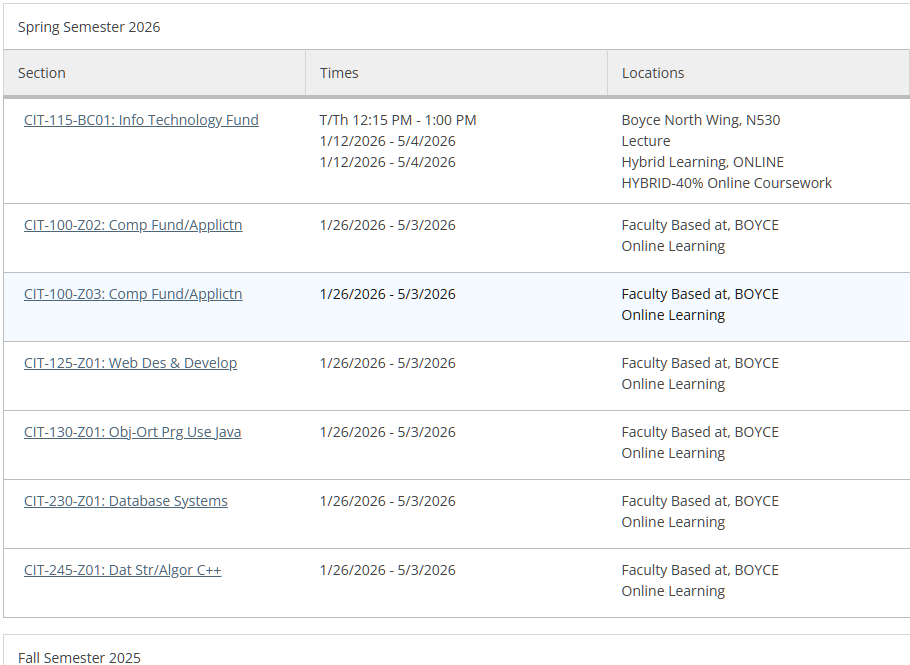The image size is (910, 665).
Task: Click the Hybrid Learning, ONLINE text
Action: [702, 162]
